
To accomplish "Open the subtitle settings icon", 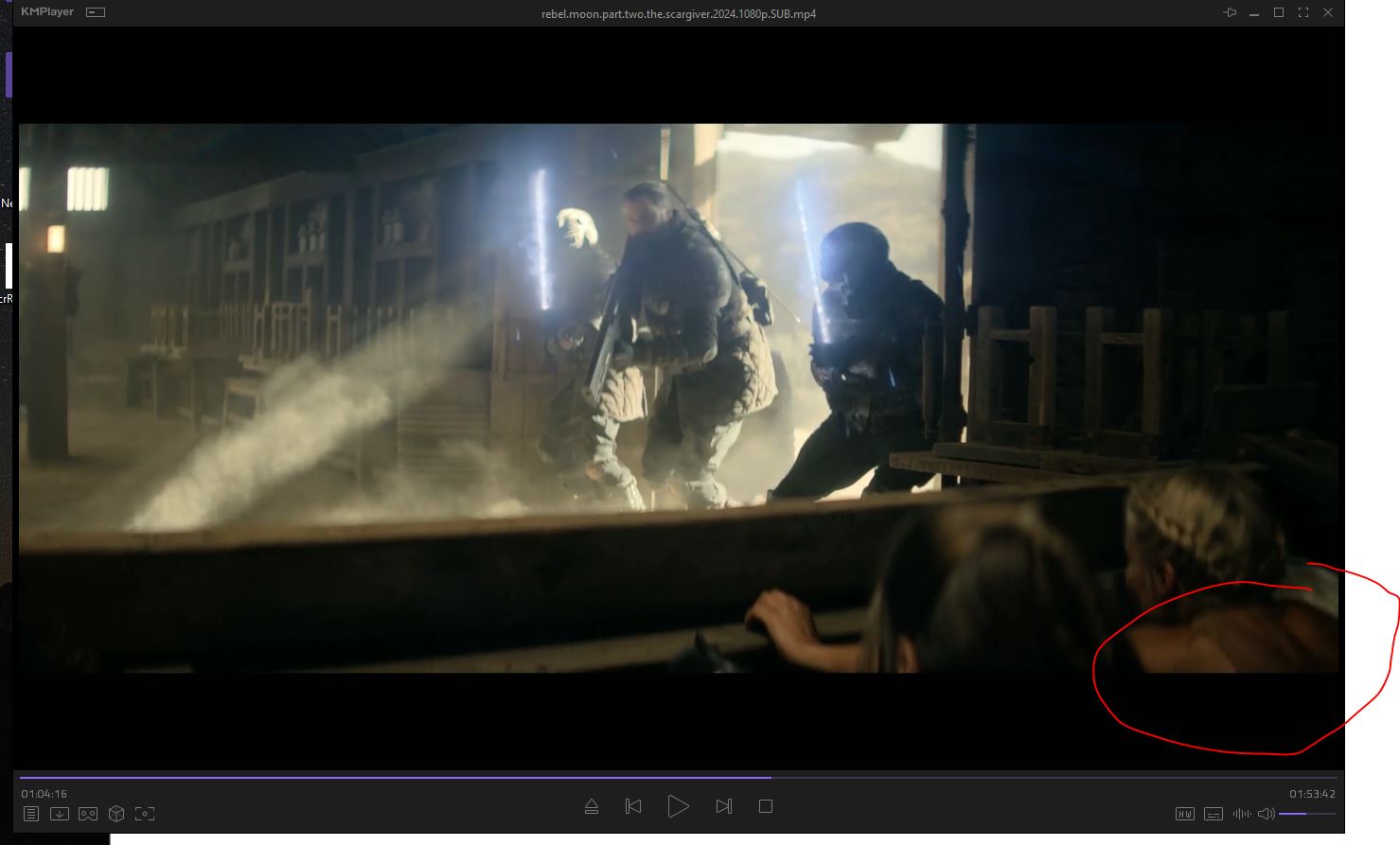I will pos(1213,814).
